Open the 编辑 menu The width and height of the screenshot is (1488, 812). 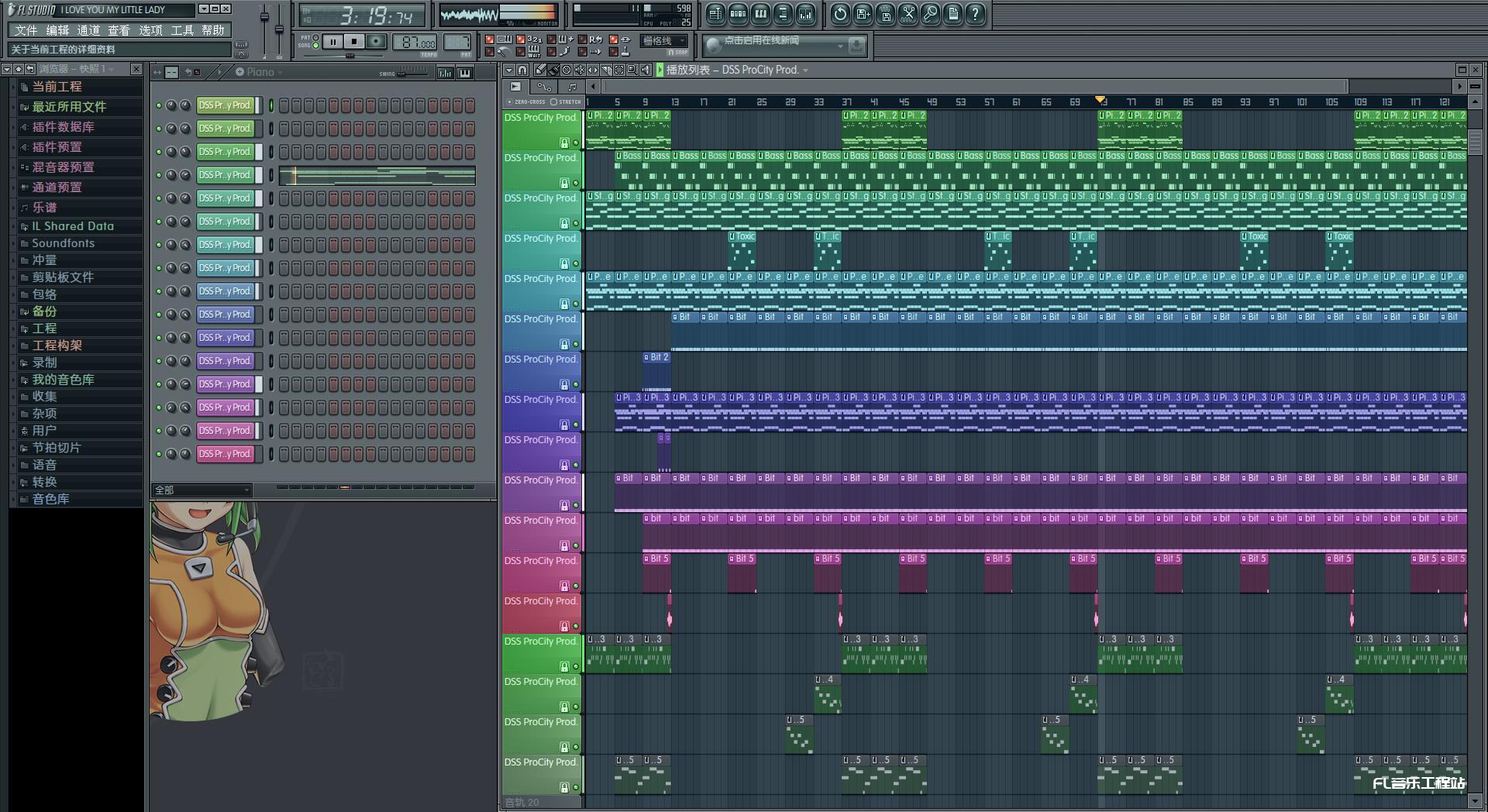(x=57, y=30)
